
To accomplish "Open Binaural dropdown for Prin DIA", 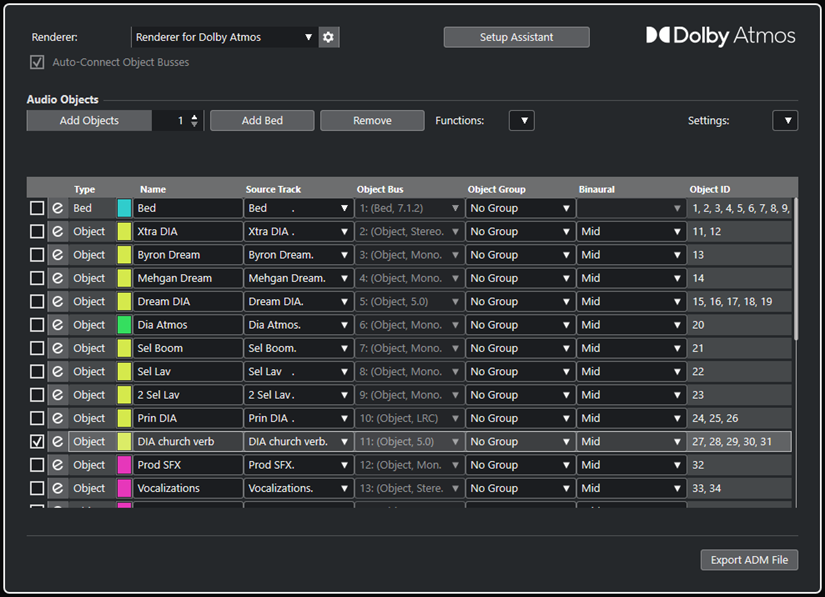I will 631,418.
